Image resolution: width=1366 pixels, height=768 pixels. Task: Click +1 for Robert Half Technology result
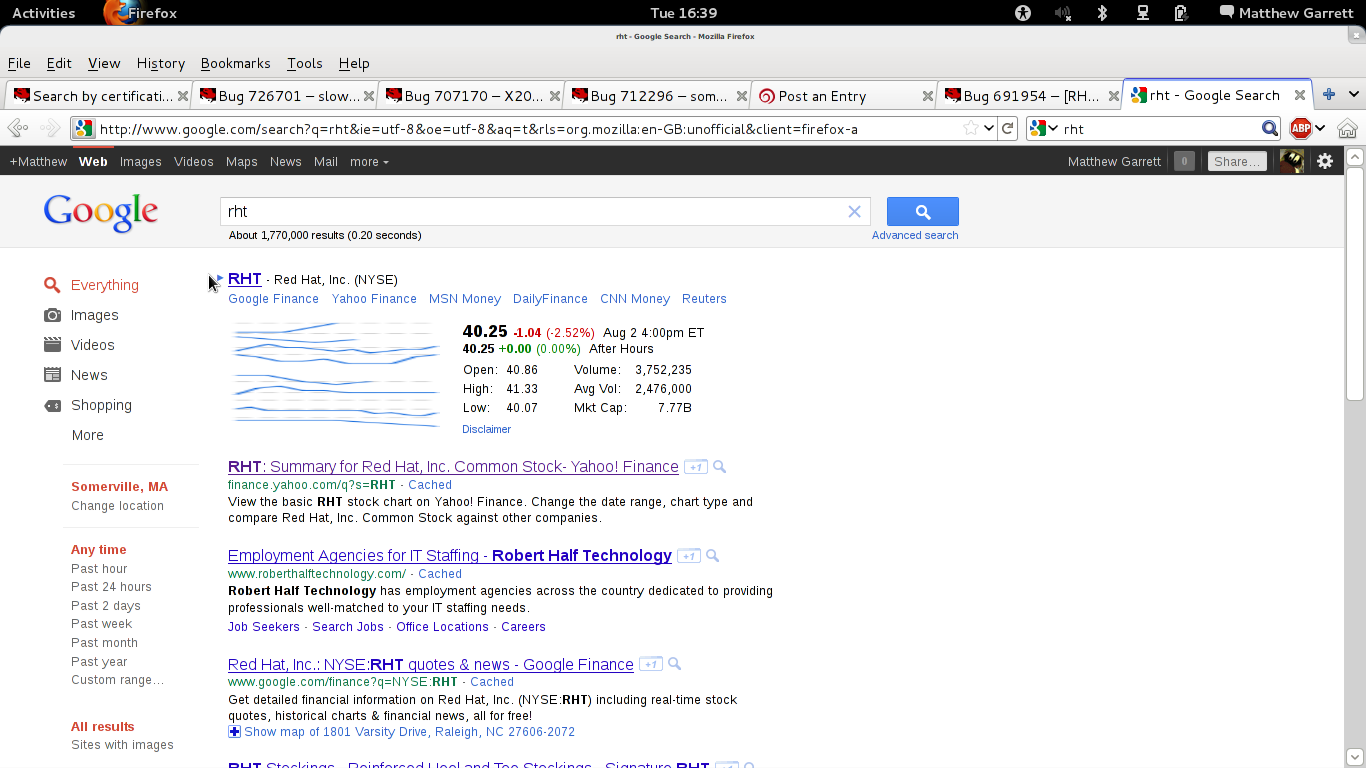pyautogui.click(x=688, y=556)
